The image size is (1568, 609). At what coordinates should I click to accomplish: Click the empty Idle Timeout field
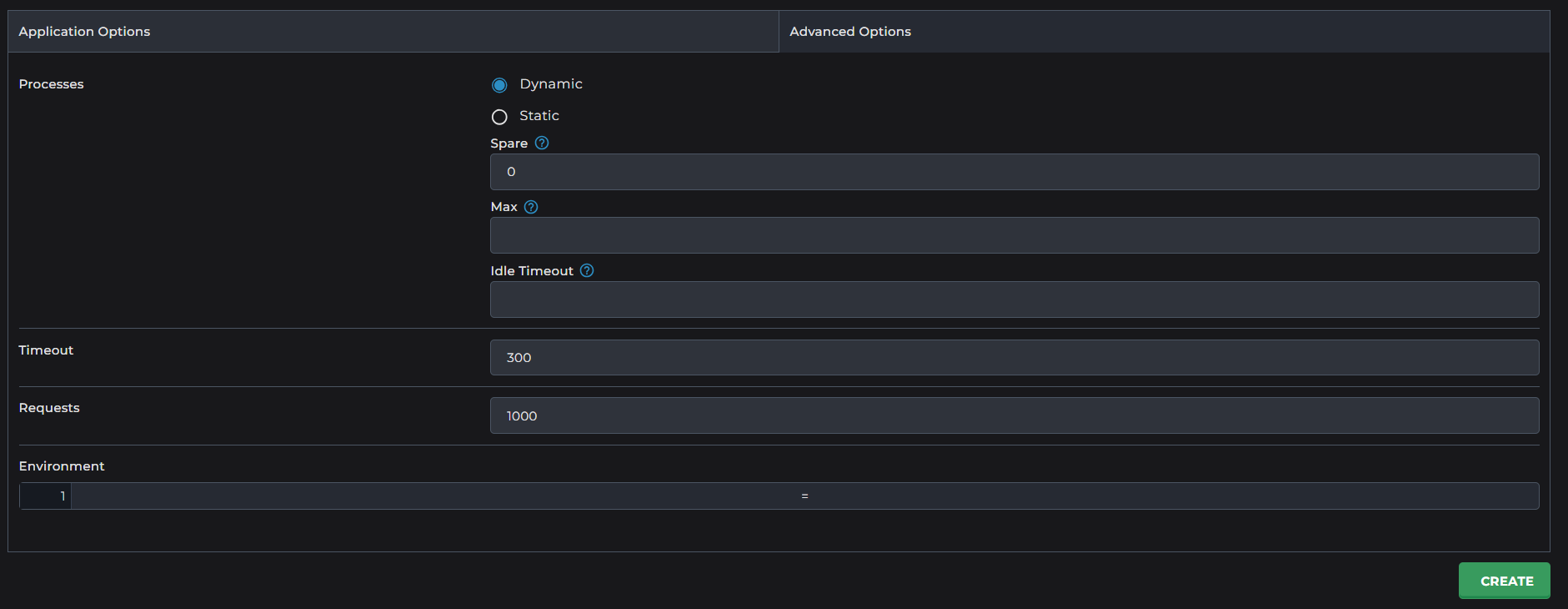pyautogui.click(x=1014, y=299)
